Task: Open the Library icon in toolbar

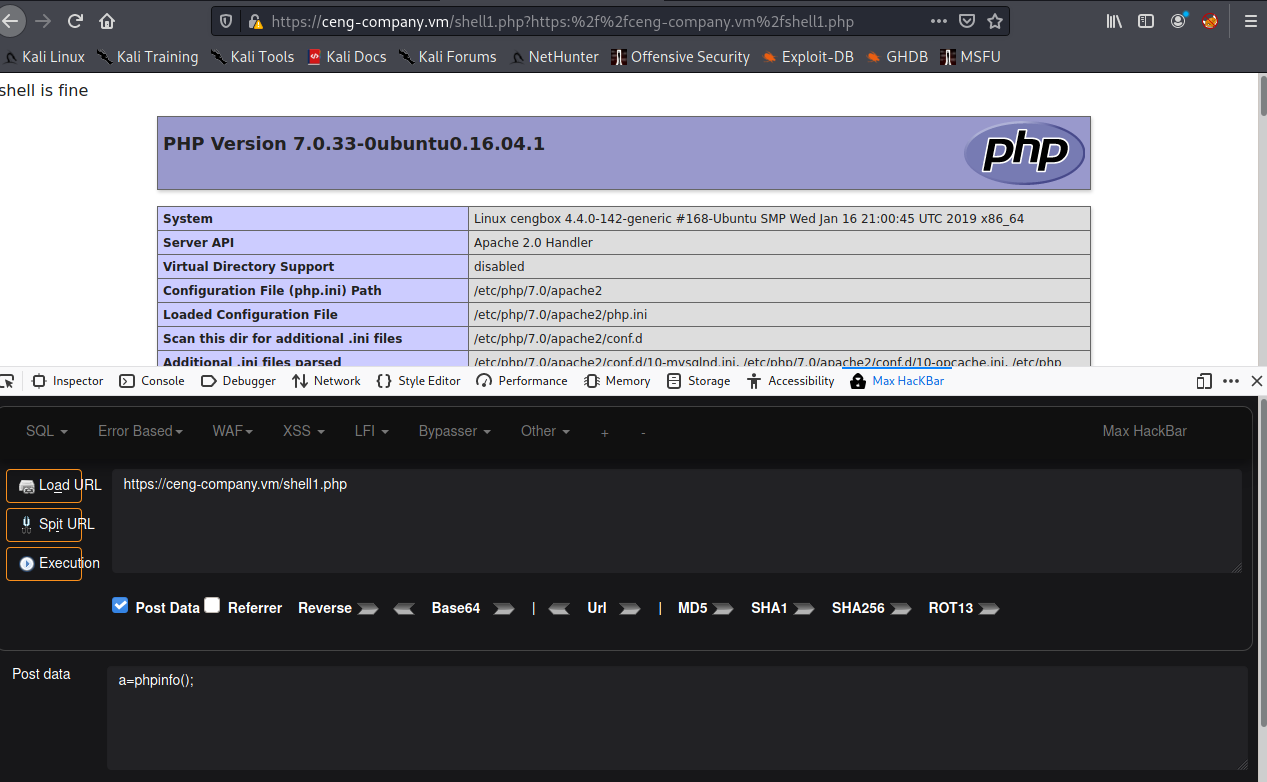Action: tap(1114, 20)
